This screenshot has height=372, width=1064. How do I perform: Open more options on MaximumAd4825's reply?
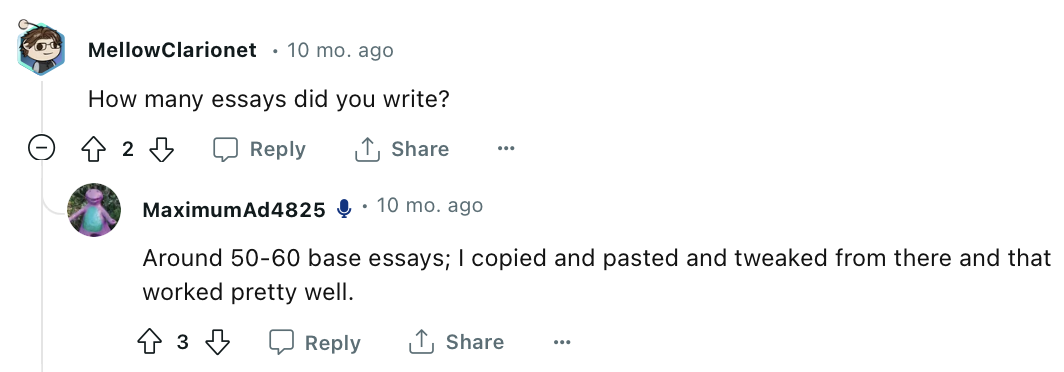[562, 342]
